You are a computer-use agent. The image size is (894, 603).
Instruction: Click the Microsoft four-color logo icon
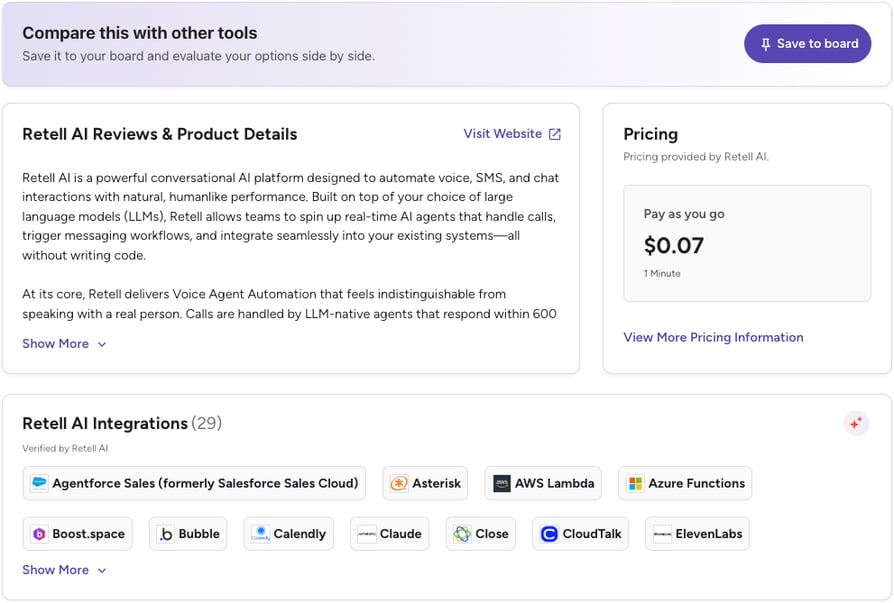coord(635,483)
